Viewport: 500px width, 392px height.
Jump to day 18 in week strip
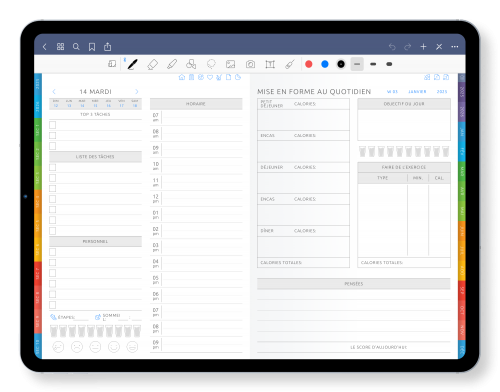pos(135,106)
